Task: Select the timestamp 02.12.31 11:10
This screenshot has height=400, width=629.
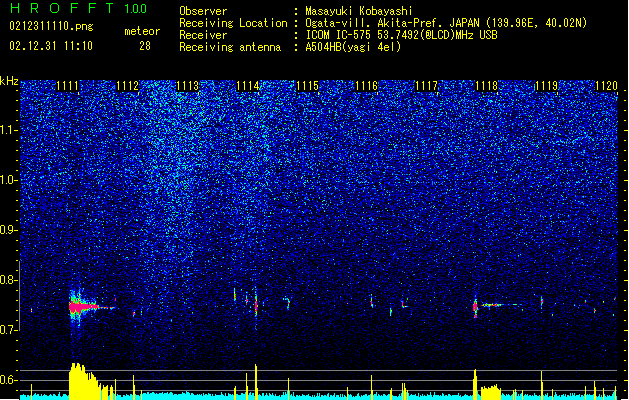Action: click(51, 46)
